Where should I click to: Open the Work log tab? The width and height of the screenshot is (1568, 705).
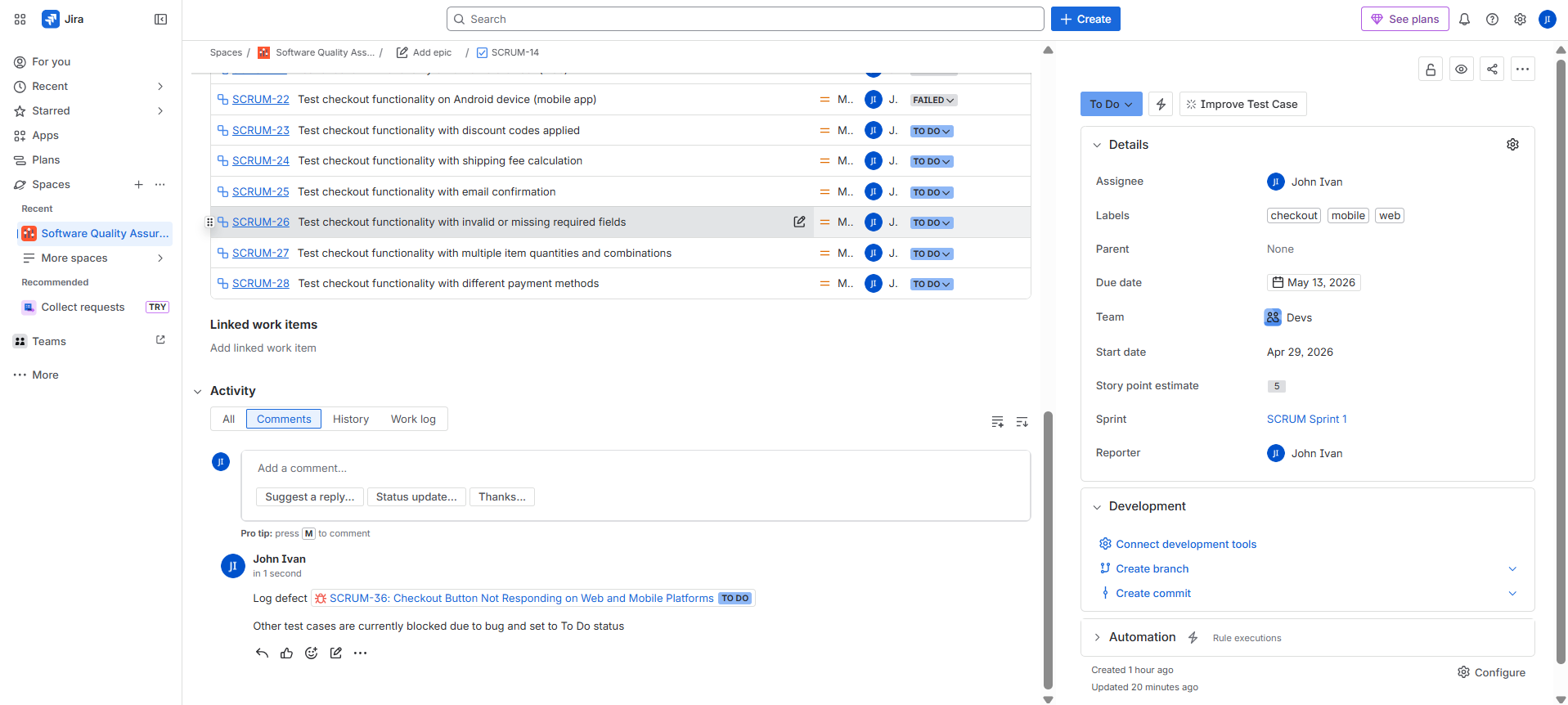tap(413, 419)
